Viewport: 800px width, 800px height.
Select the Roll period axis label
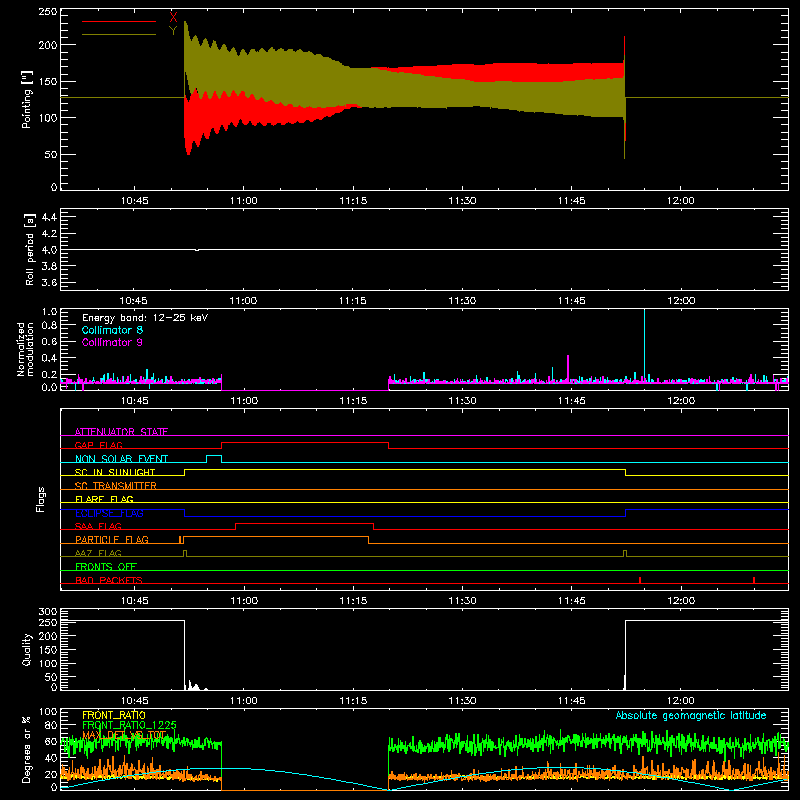click(x=30, y=250)
